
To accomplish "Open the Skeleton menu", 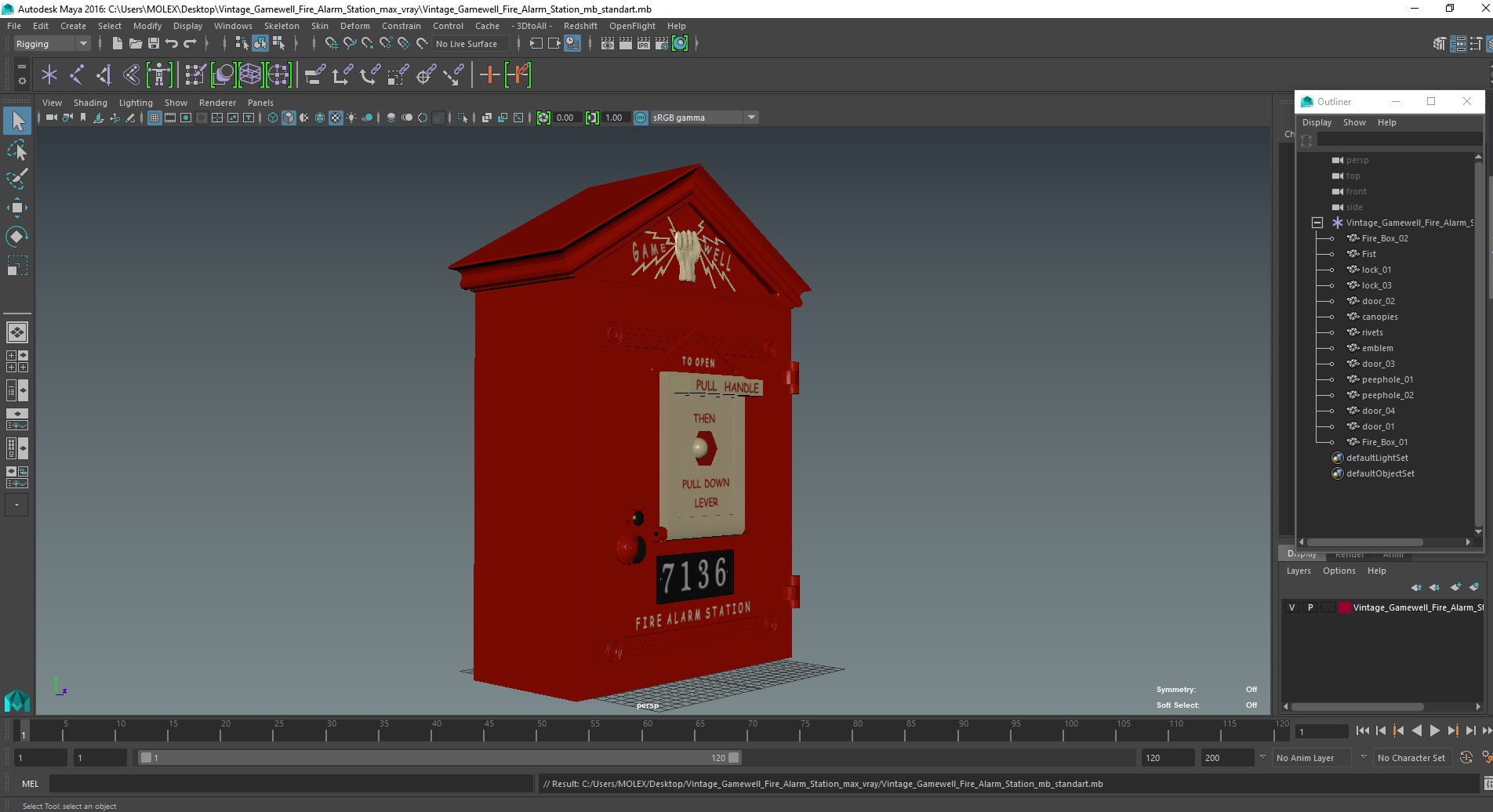I will pyautogui.click(x=282, y=26).
